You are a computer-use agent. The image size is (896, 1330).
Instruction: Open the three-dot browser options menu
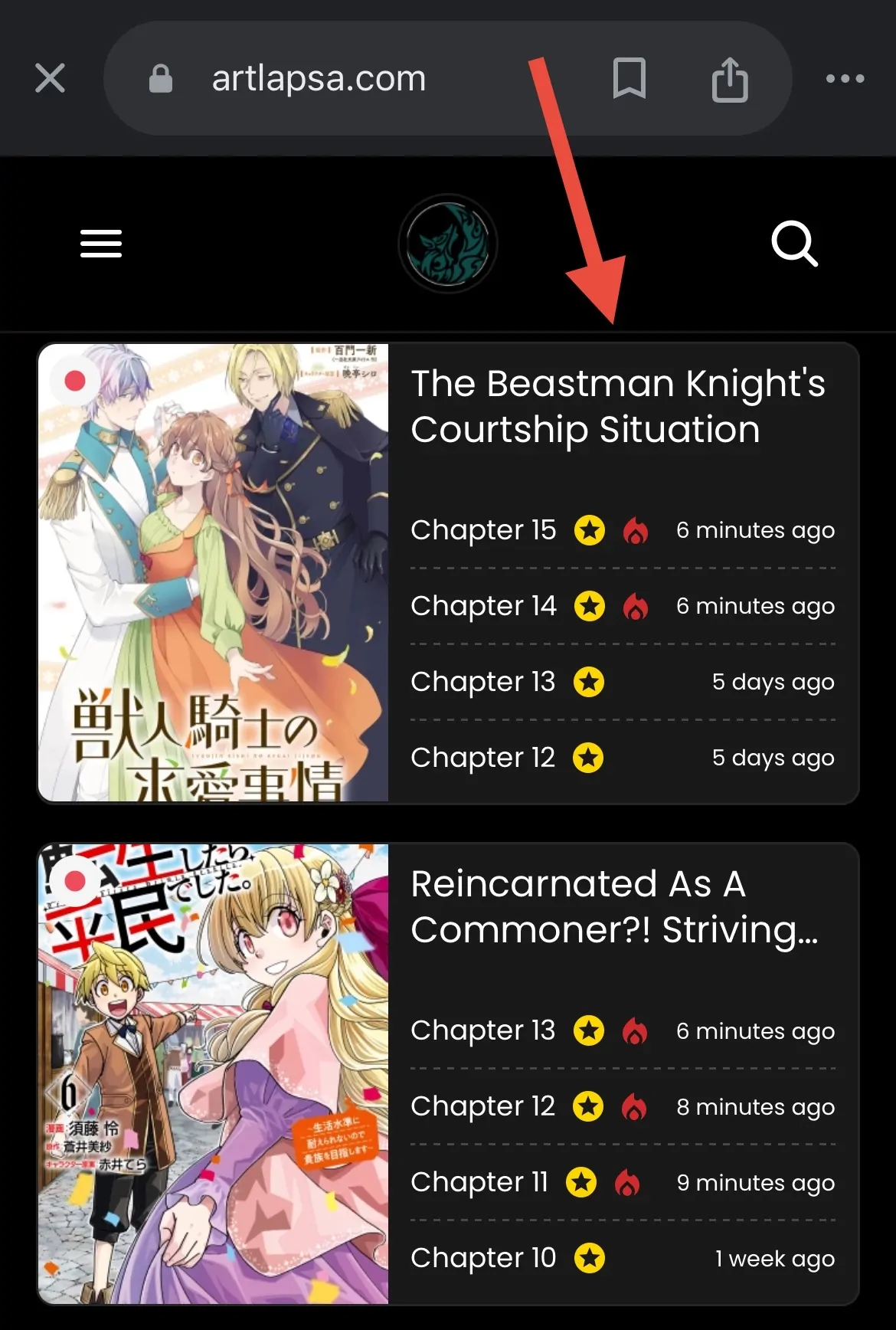[845, 78]
